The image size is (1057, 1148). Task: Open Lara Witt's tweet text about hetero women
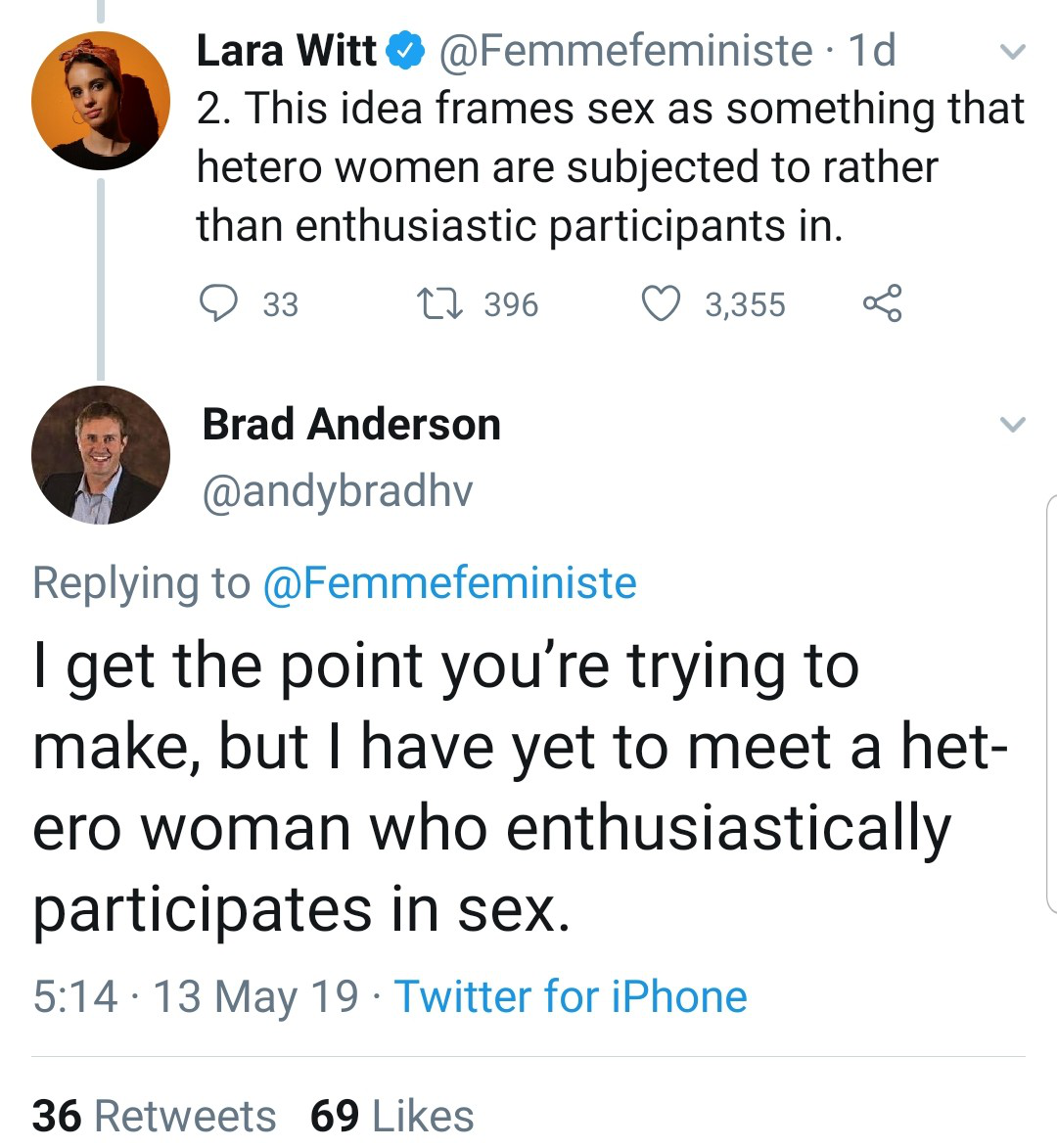point(607,167)
